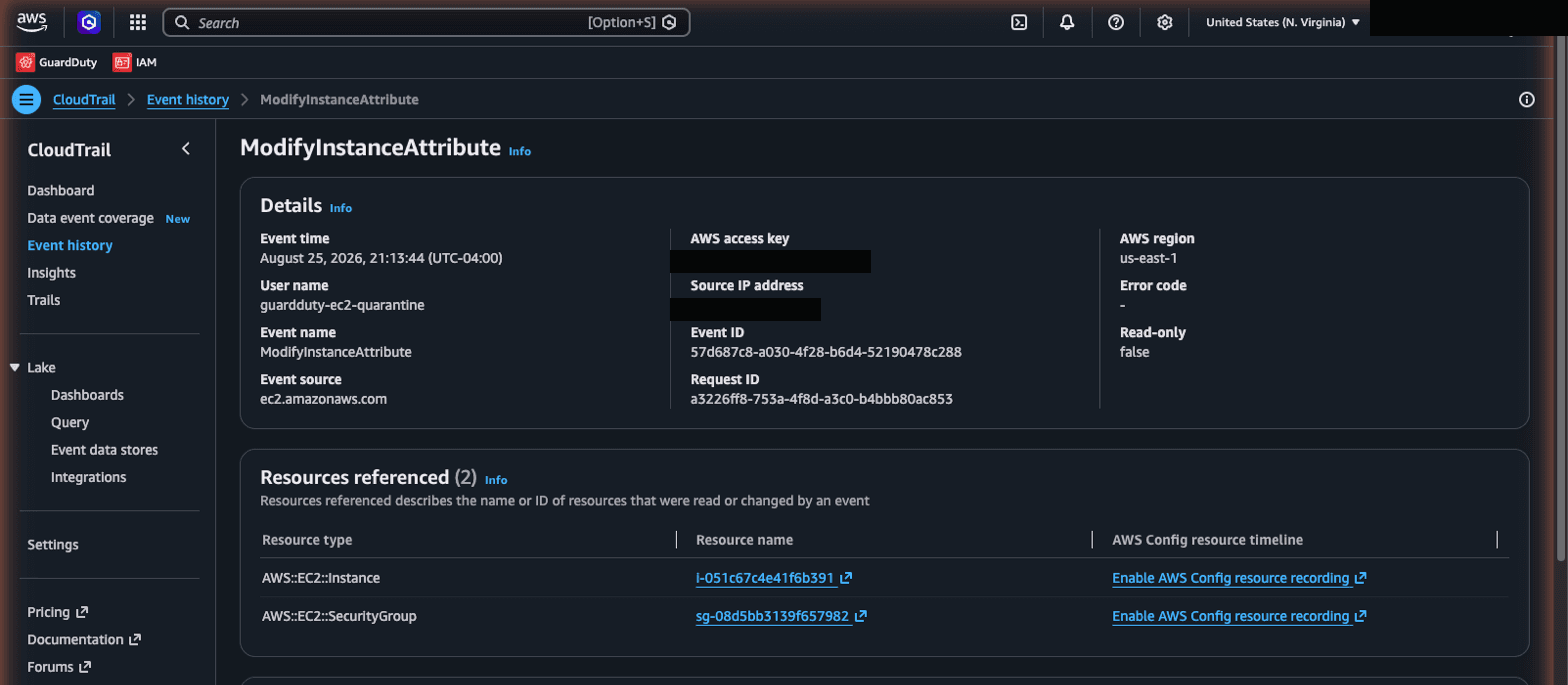1568x685 pixels.
Task: Open the notifications bell
Action: pos(1067,22)
